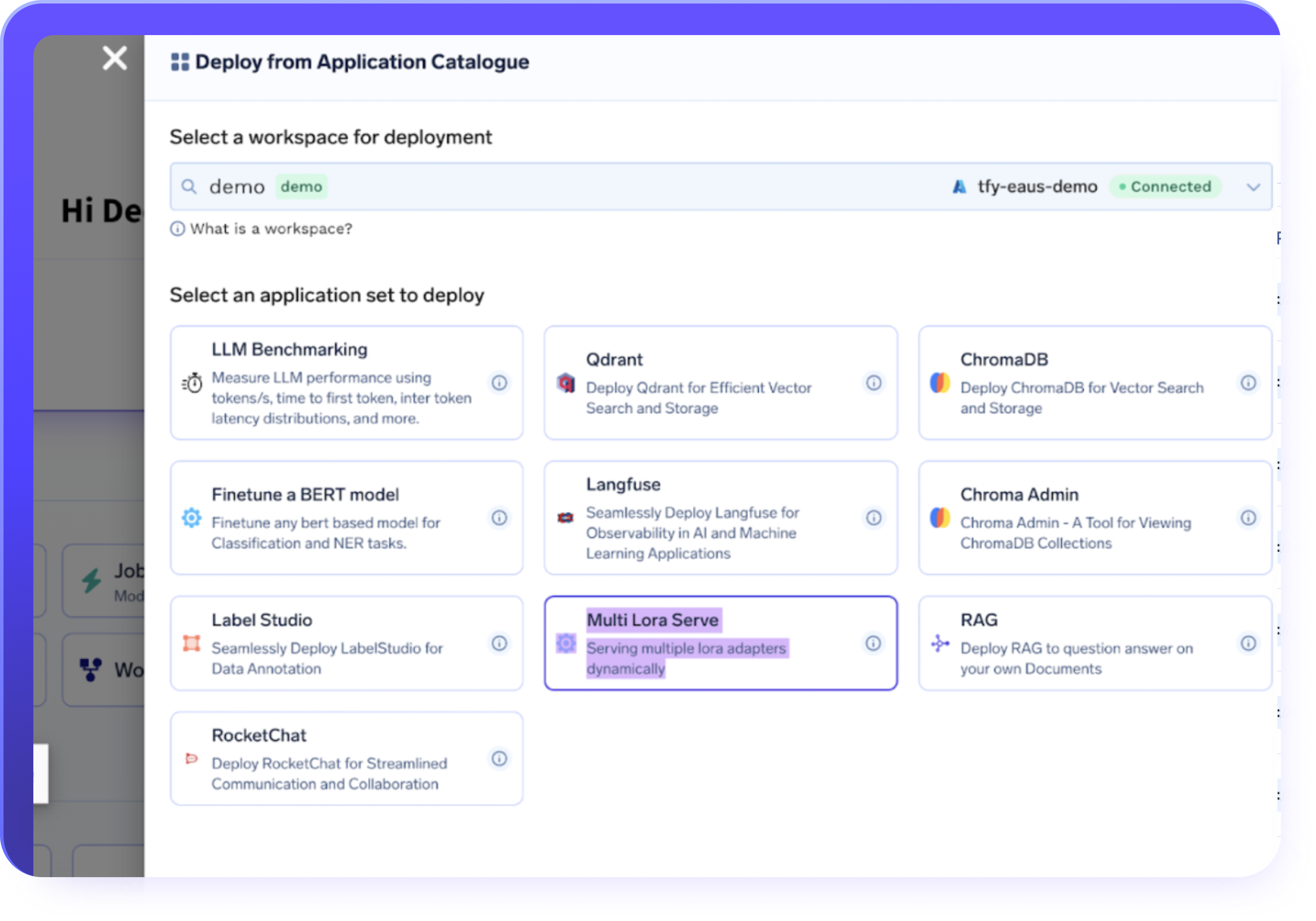
Task: View info about the Qdrant application
Action: tap(873, 383)
